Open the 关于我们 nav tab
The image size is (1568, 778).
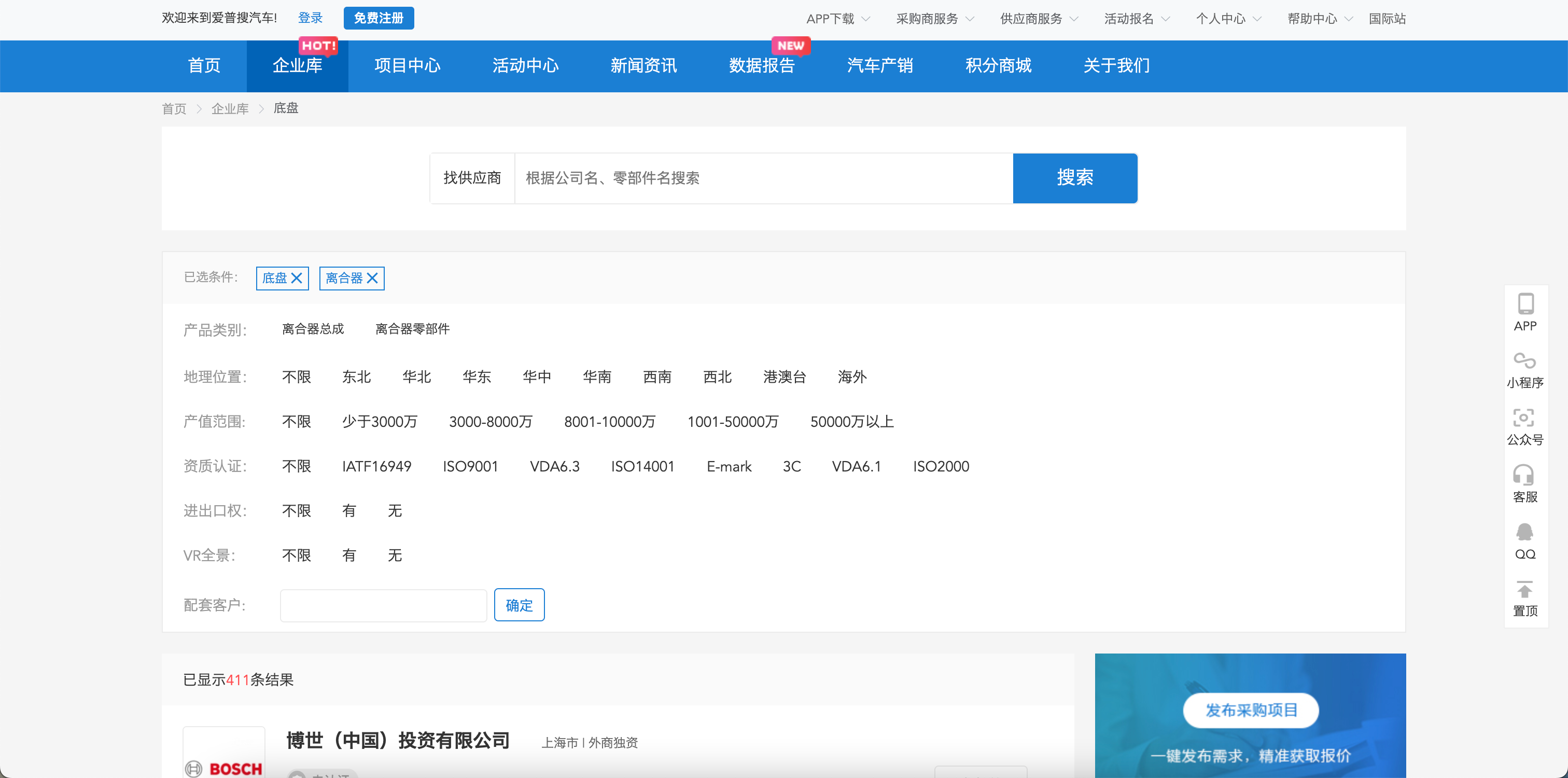point(1116,66)
